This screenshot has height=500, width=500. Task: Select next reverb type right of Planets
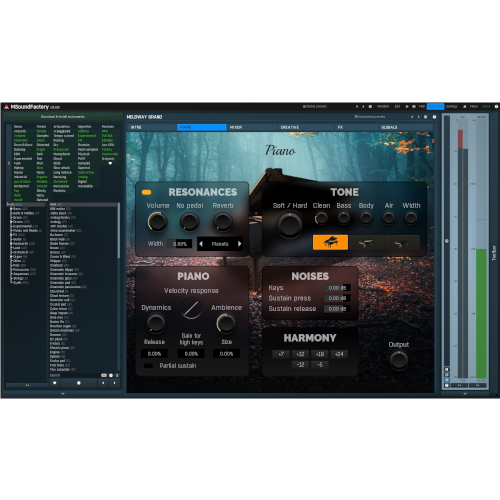click(239, 244)
